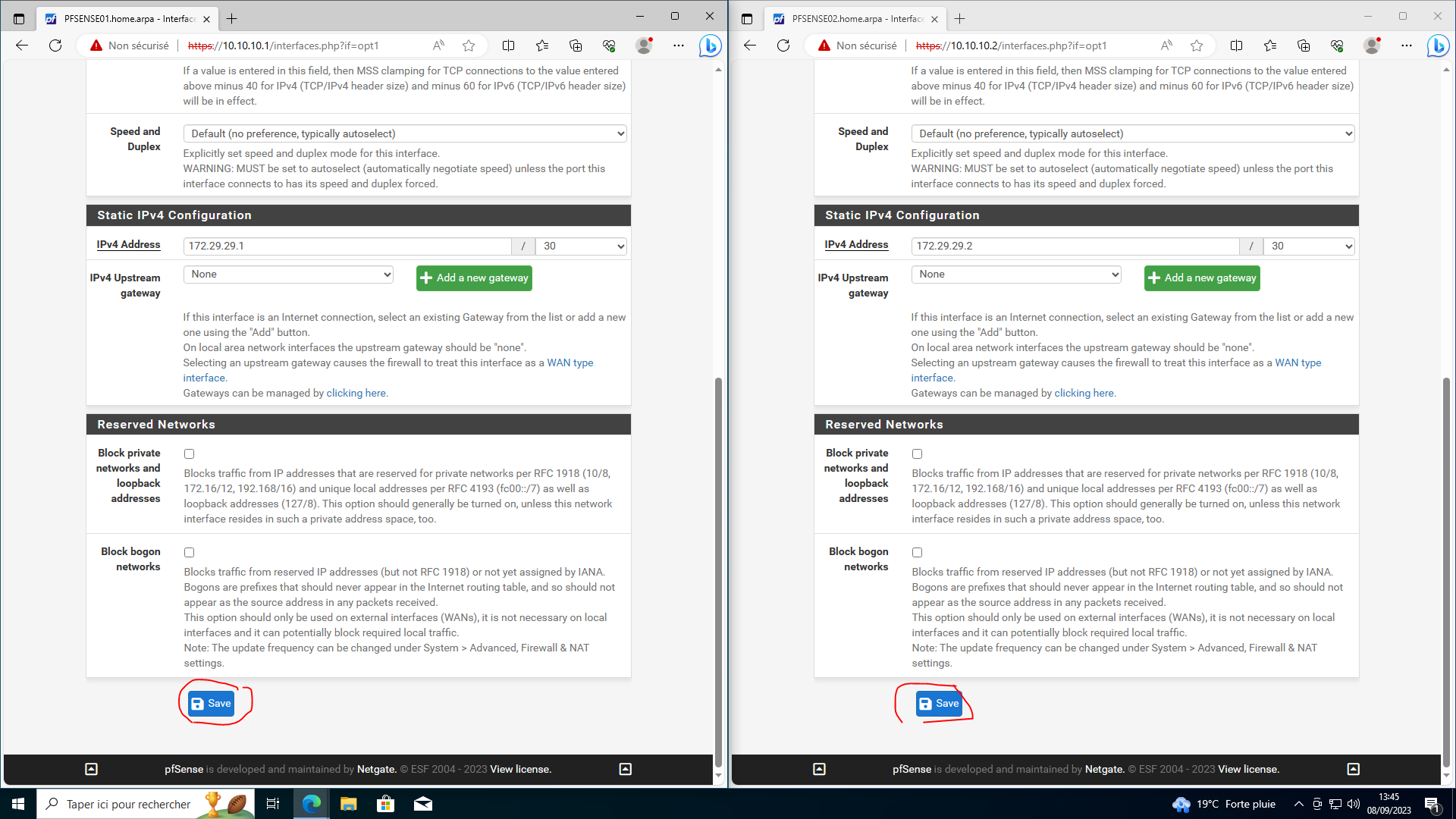This screenshot has width=1456, height=819.
Task: Add the left page to favorites with the star icon
Action: pos(469,45)
